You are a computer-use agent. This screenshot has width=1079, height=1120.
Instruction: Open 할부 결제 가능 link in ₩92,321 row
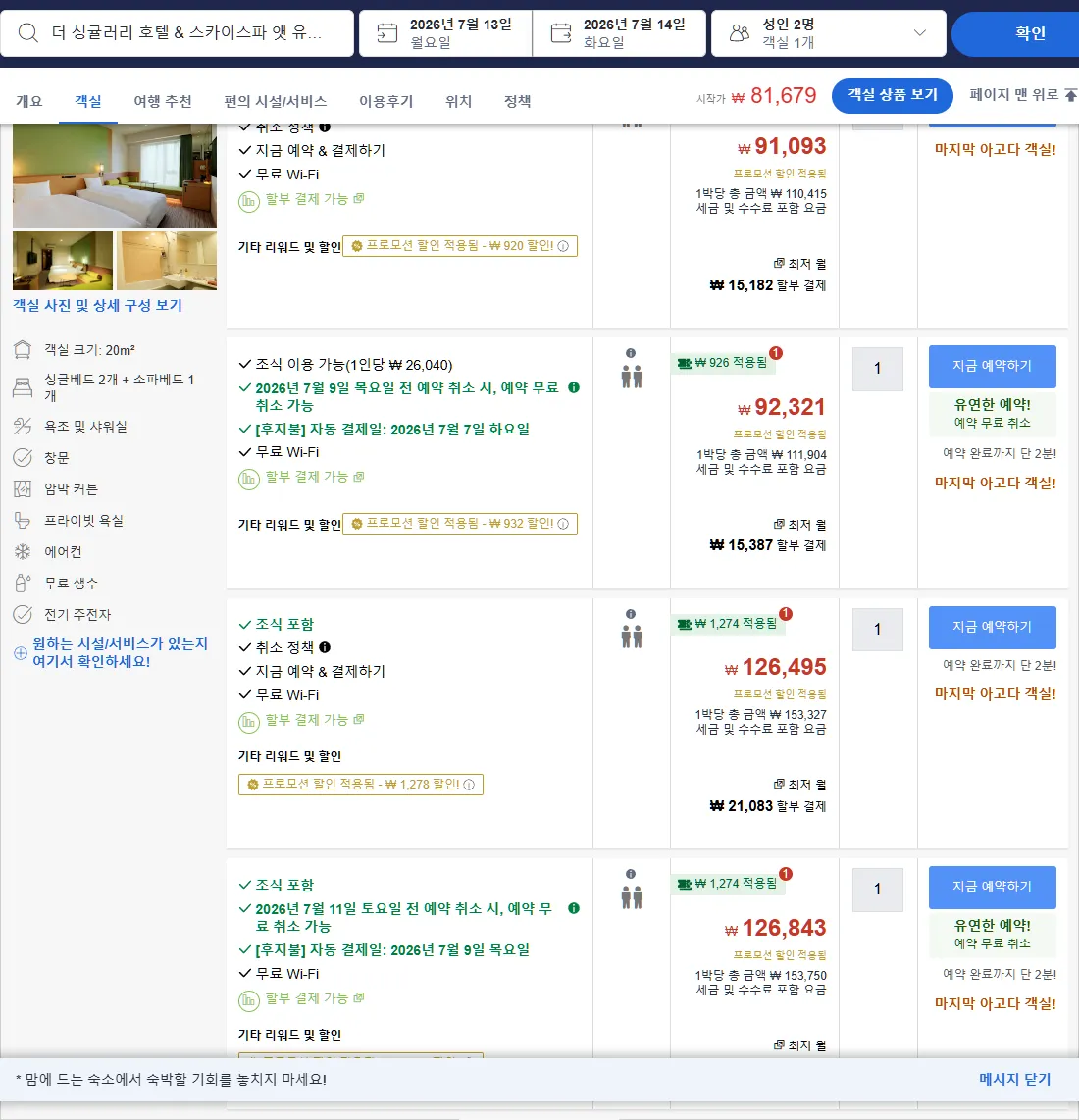[315, 477]
